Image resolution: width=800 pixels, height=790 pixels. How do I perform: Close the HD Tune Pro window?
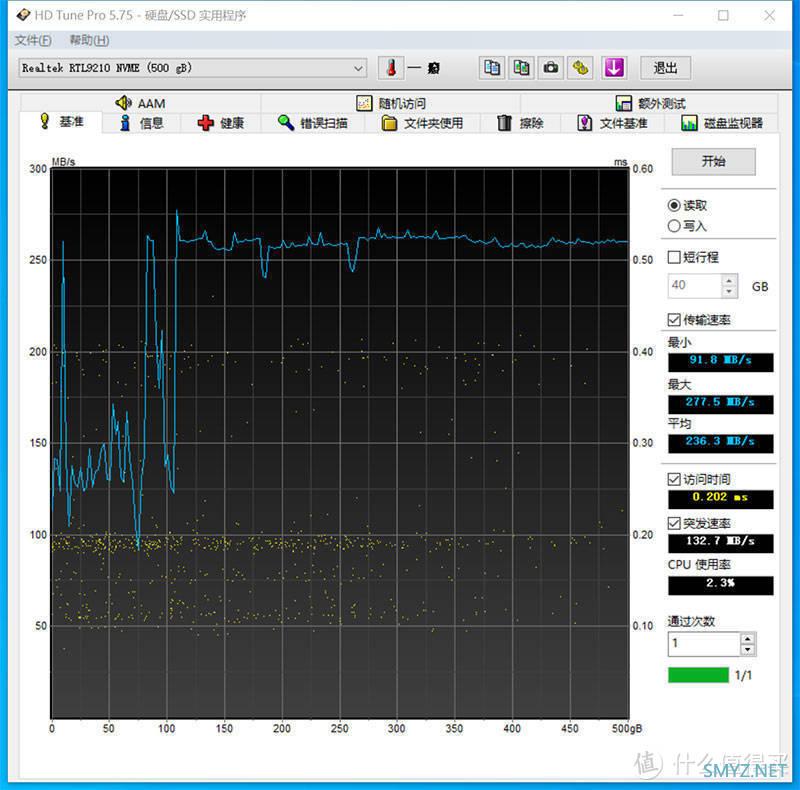click(x=769, y=15)
